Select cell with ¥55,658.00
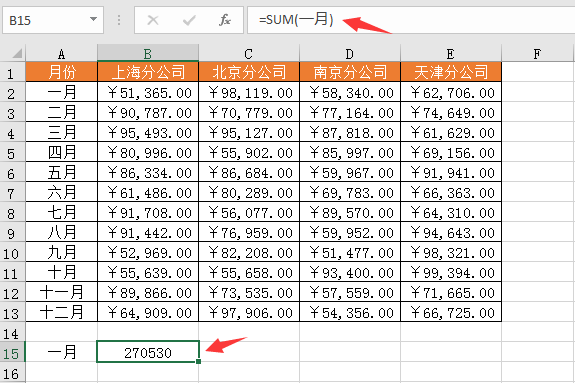This screenshot has height=383, width=575. [x=249, y=272]
